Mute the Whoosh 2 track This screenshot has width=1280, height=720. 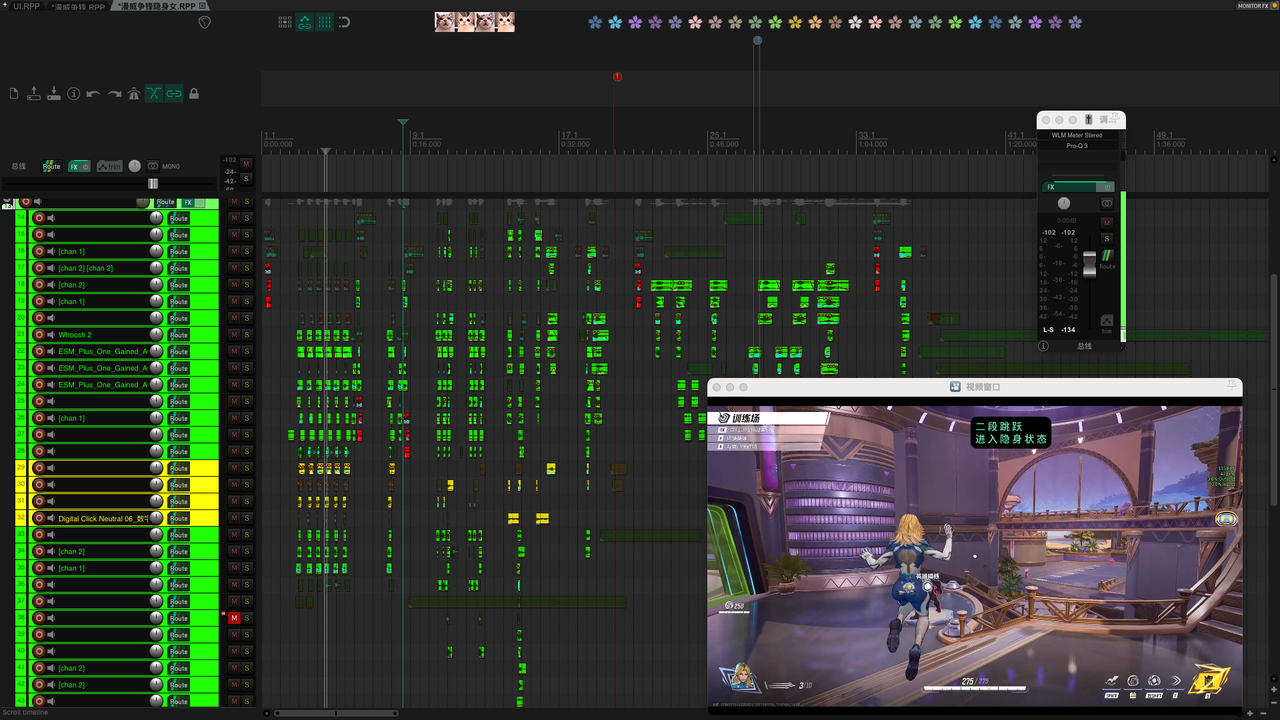234,335
